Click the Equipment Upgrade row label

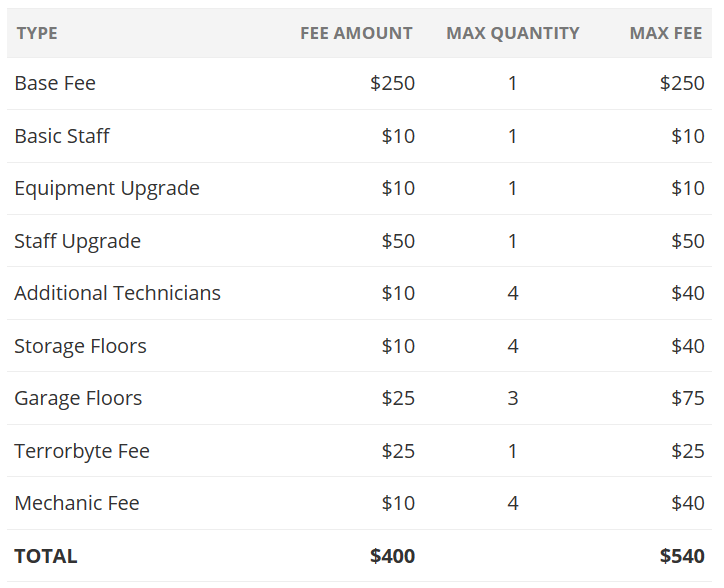pos(107,188)
